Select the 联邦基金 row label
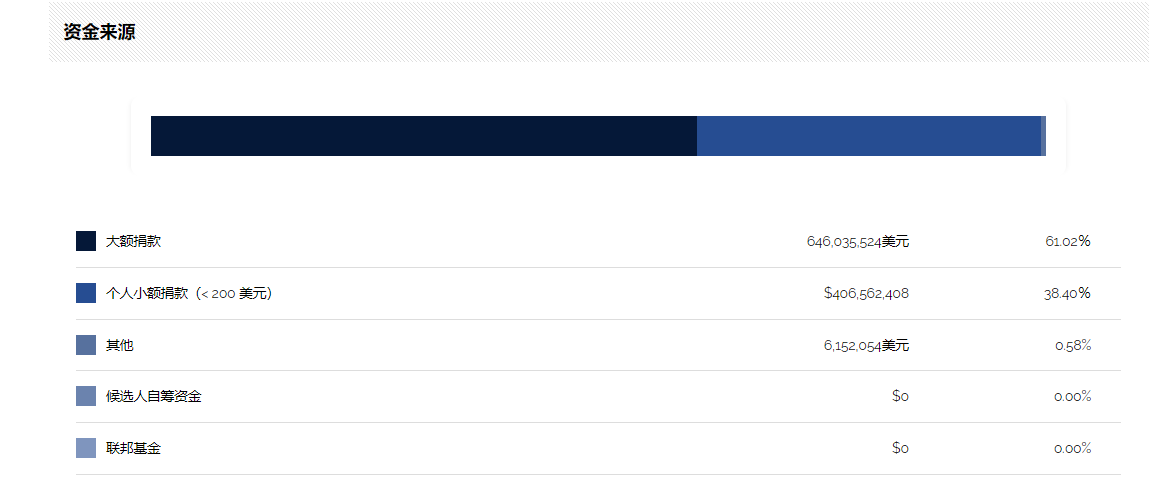Image resolution: width=1175 pixels, height=486 pixels. coord(133,448)
